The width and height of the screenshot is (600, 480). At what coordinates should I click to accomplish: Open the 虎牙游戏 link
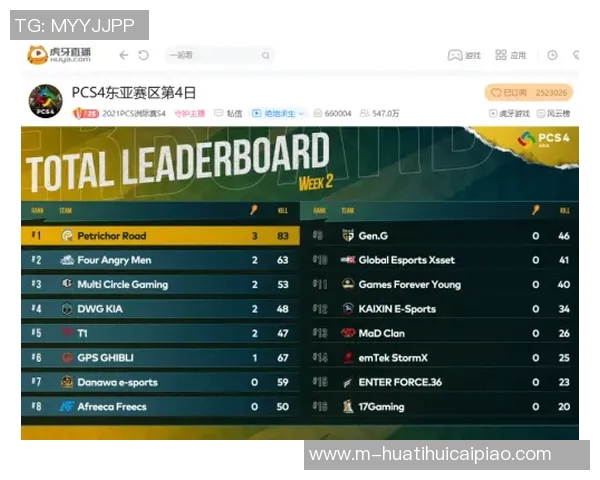[509, 113]
